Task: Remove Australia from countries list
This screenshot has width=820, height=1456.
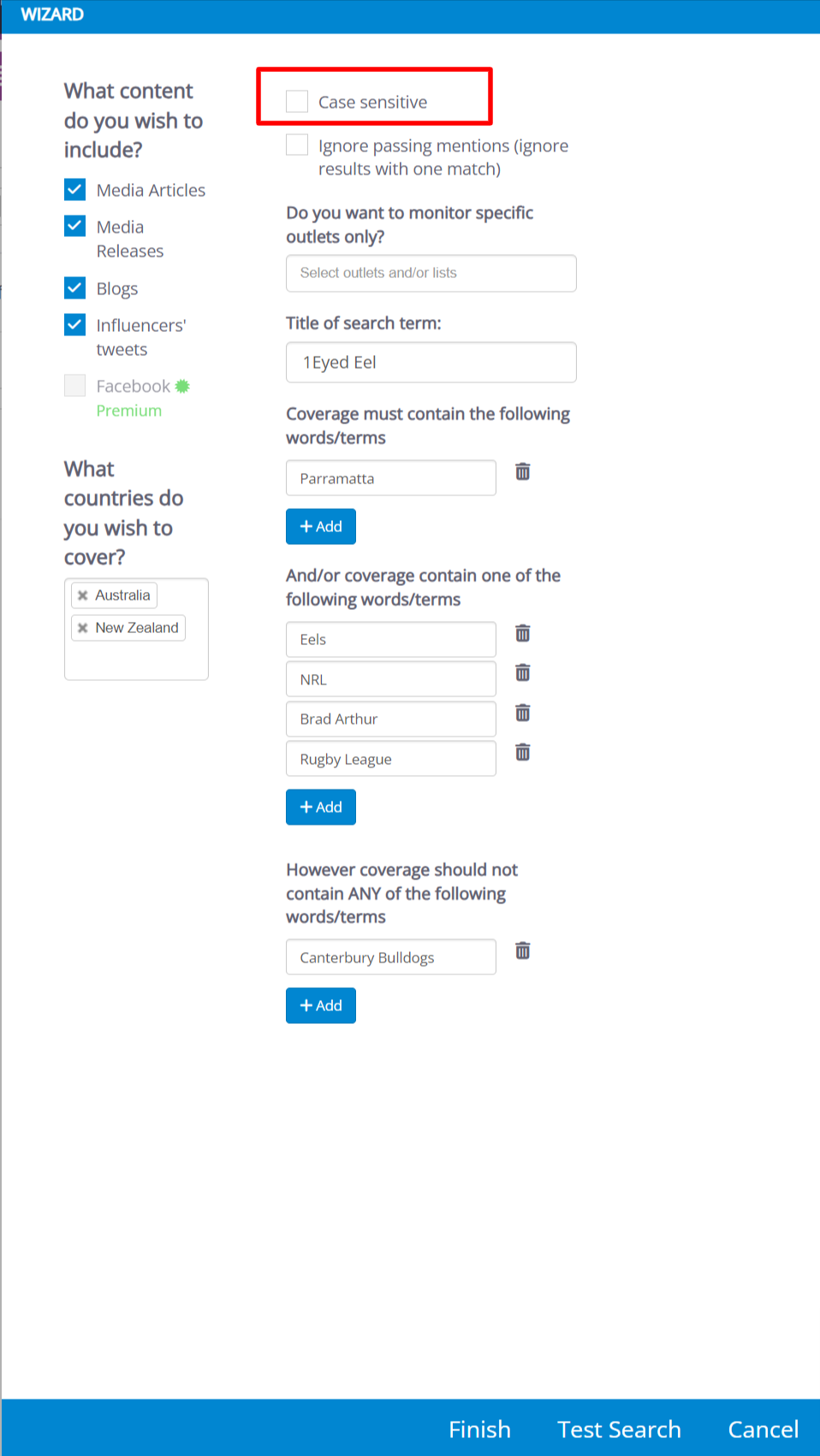Action: (x=83, y=595)
